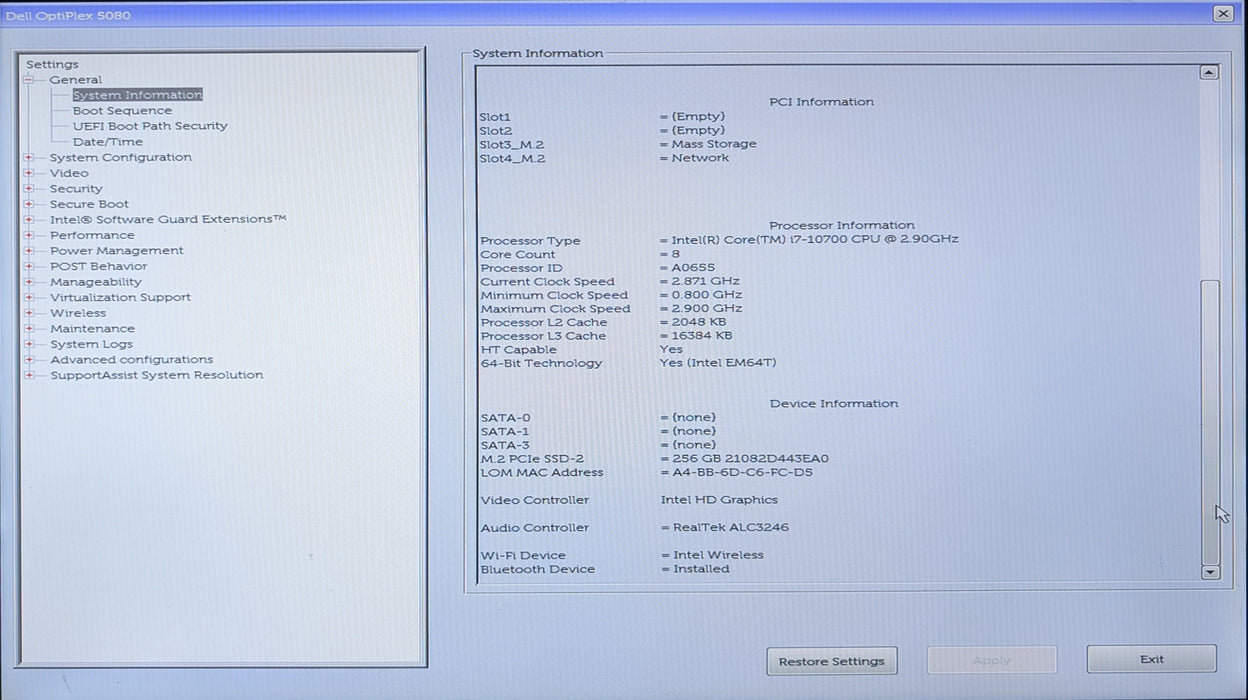The height and width of the screenshot is (700, 1248).
Task: Click the scrollbar down arrow
Action: coord(1210,573)
